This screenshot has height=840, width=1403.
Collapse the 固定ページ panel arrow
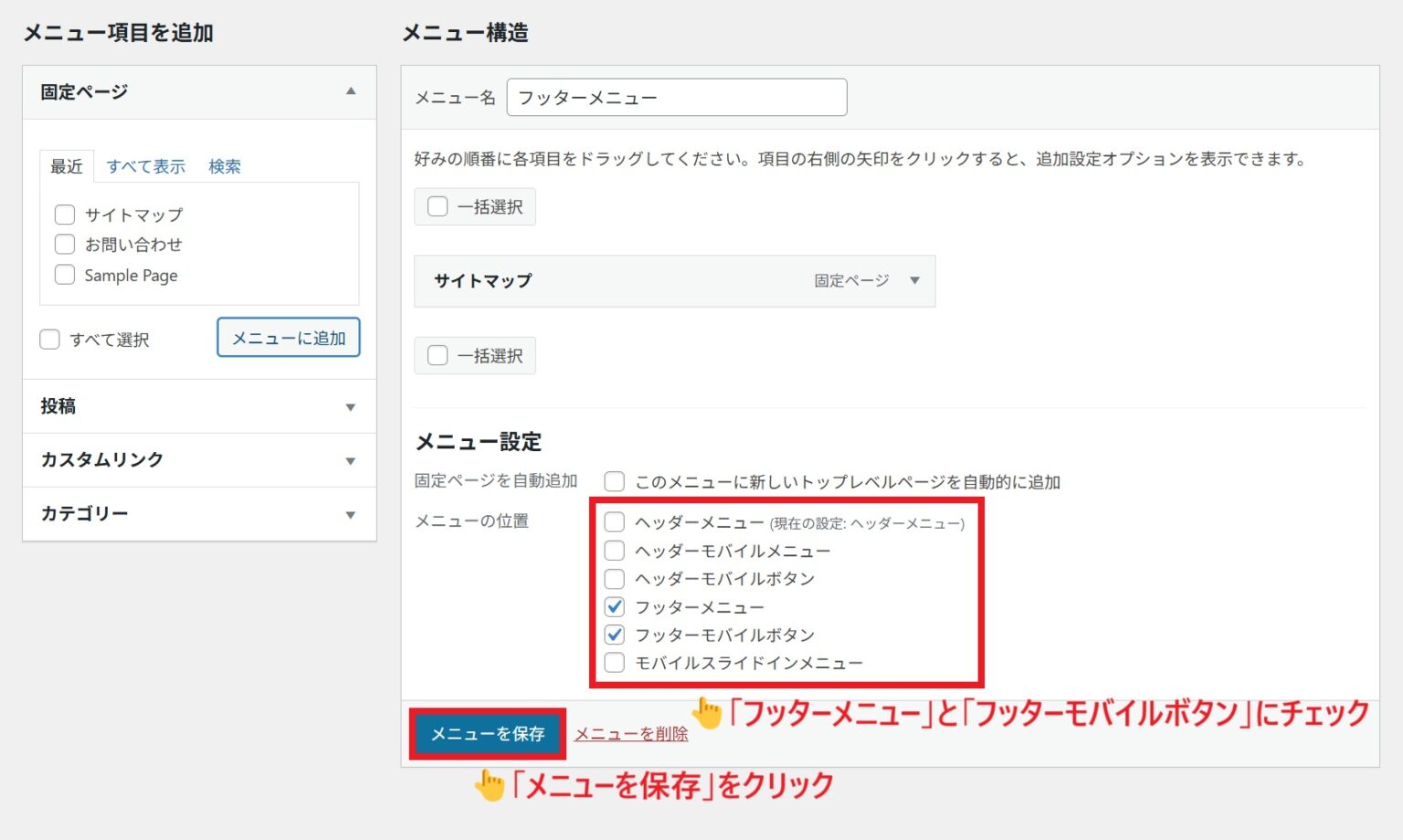click(351, 91)
